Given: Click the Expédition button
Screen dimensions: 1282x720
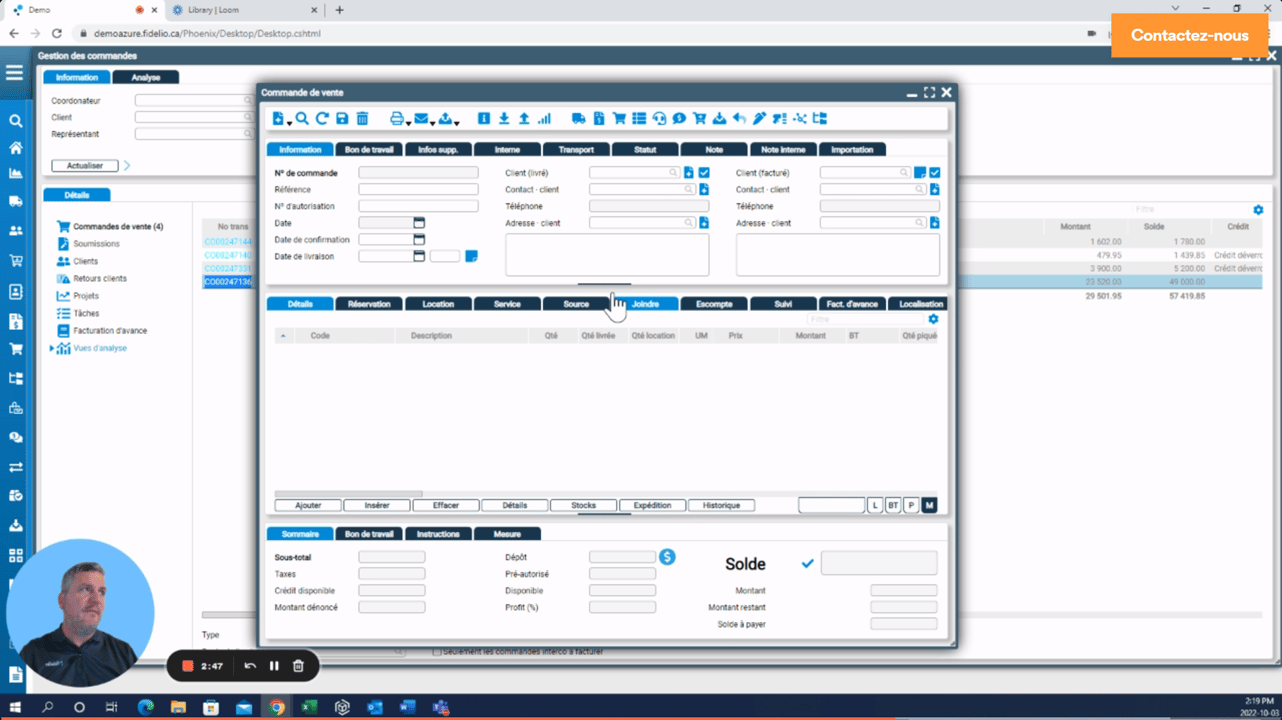Looking at the screenshot, I should [653, 506].
